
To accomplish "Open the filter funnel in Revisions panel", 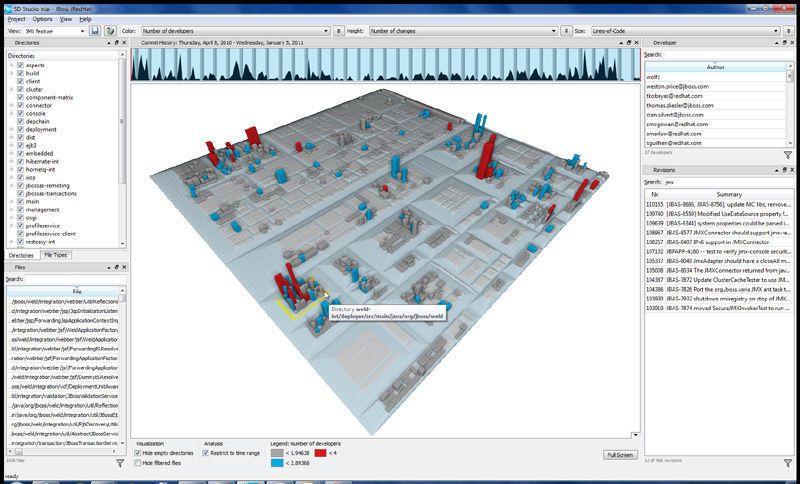I will tap(788, 463).
